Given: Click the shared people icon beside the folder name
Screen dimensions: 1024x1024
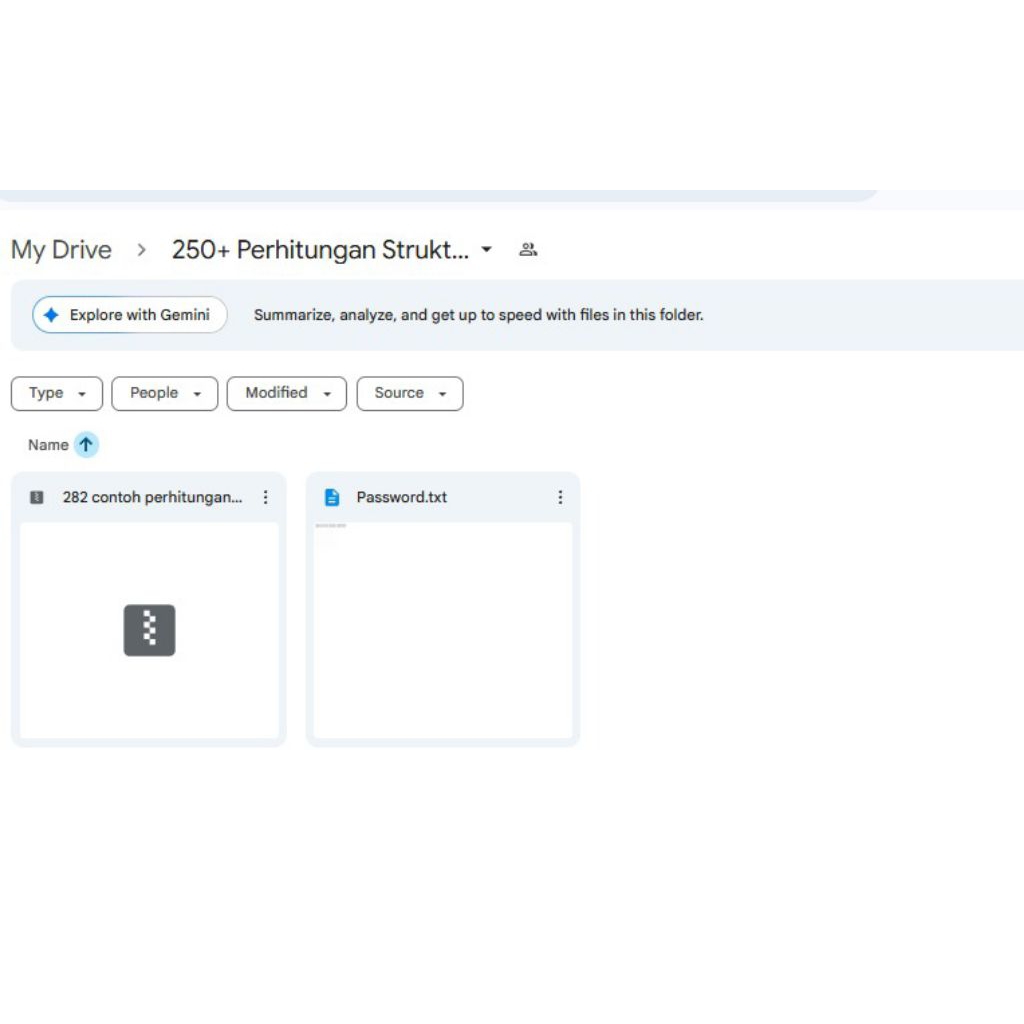Looking at the screenshot, I should coord(528,249).
